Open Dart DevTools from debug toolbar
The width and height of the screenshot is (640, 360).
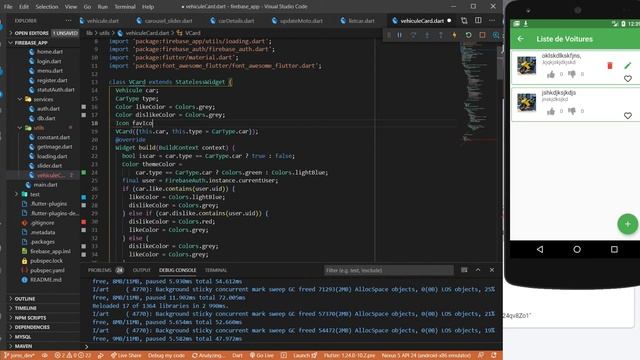[496, 35]
